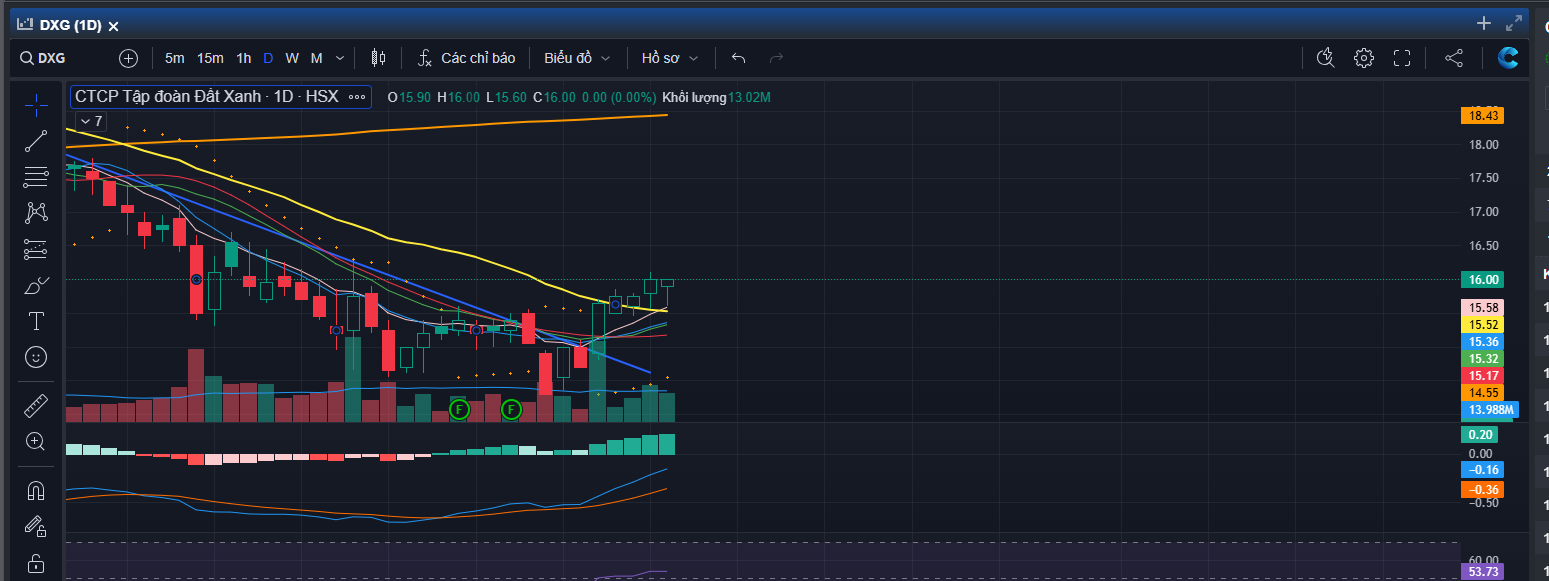Open chart settings gear
Screen dimensions: 1549x581
[x=1364, y=58]
